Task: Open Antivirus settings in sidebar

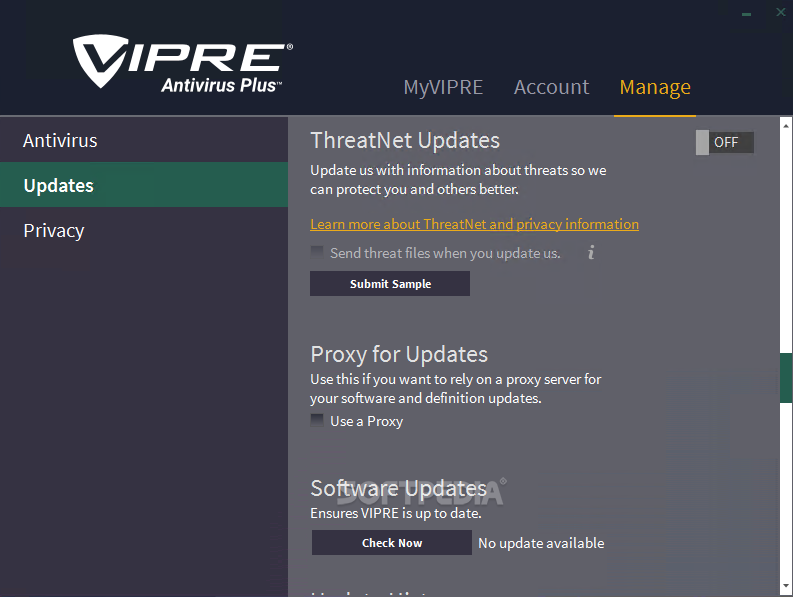Action: pos(144,140)
